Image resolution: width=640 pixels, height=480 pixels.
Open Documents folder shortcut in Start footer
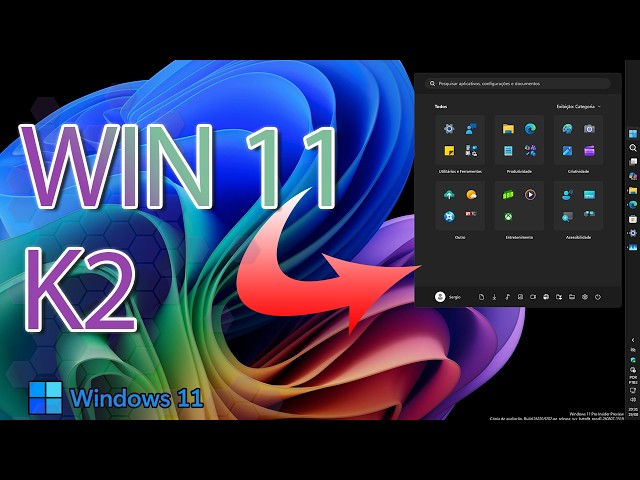(481, 297)
